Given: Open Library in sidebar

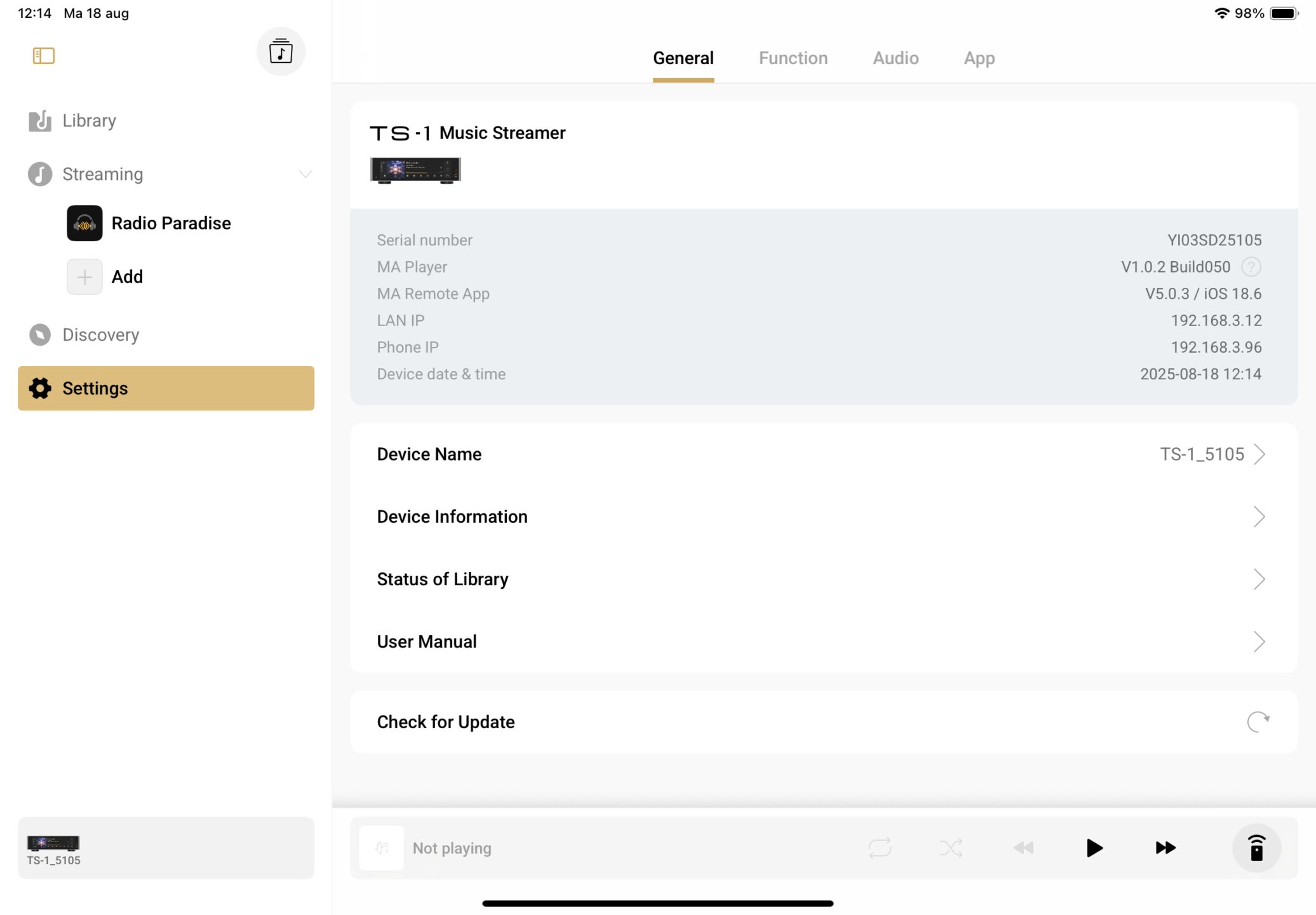Looking at the screenshot, I should (166, 121).
